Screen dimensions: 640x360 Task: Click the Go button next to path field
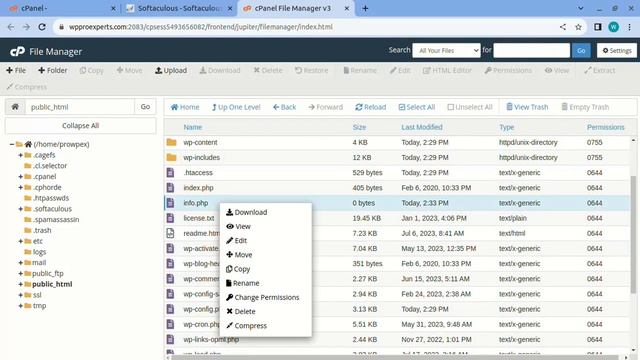coord(145,107)
